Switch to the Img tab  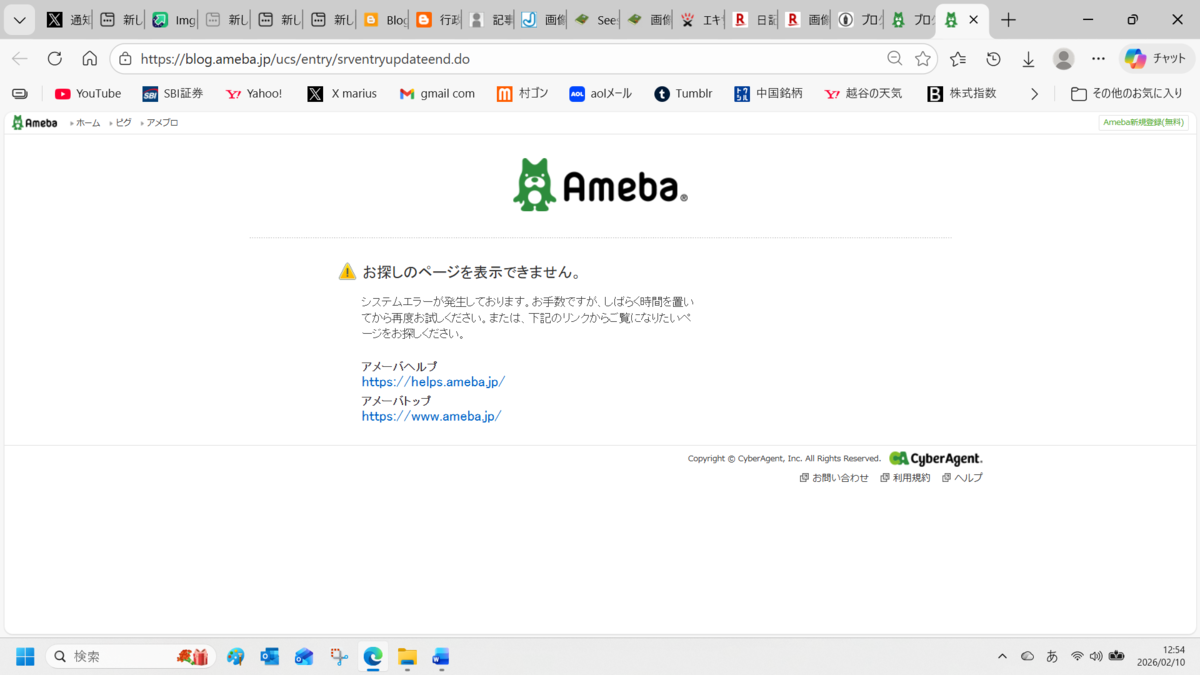[173, 20]
